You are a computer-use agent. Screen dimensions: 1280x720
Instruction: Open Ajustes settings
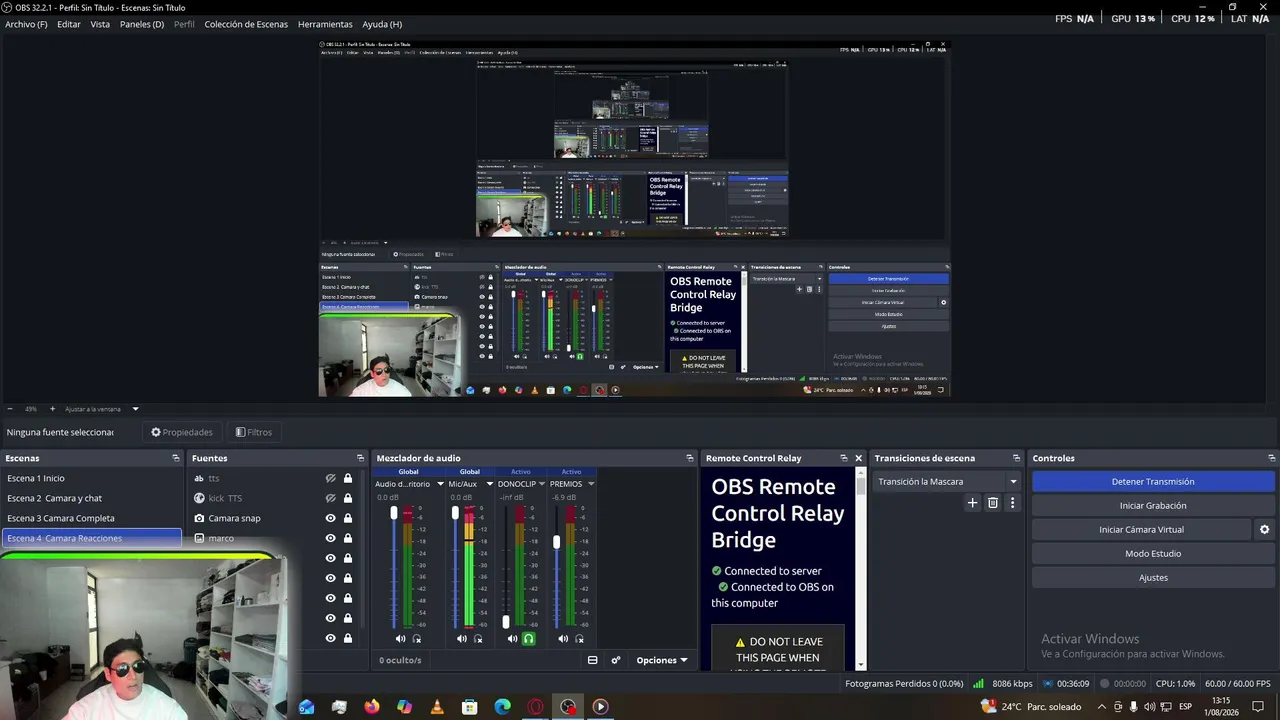(1153, 578)
